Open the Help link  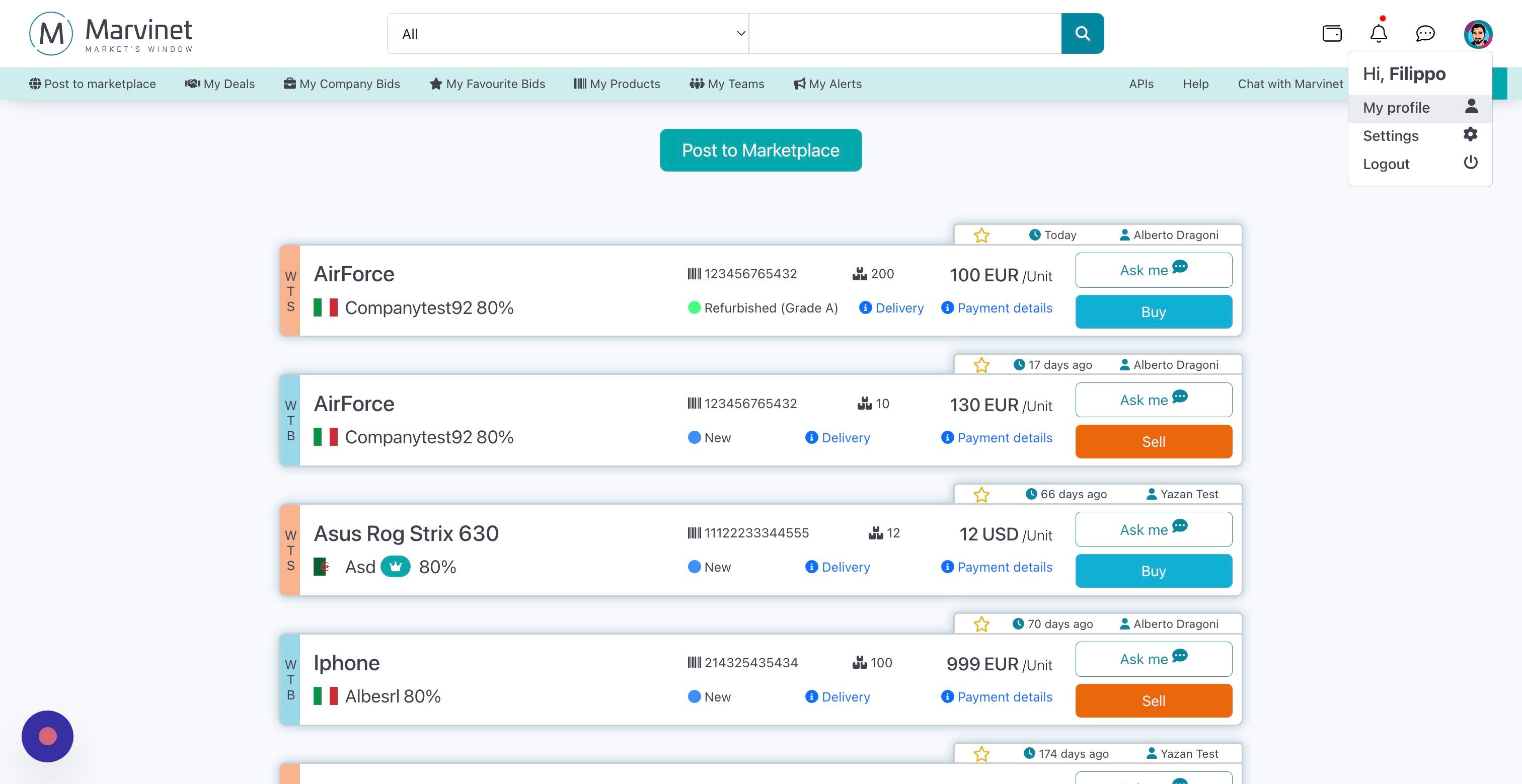click(1195, 84)
